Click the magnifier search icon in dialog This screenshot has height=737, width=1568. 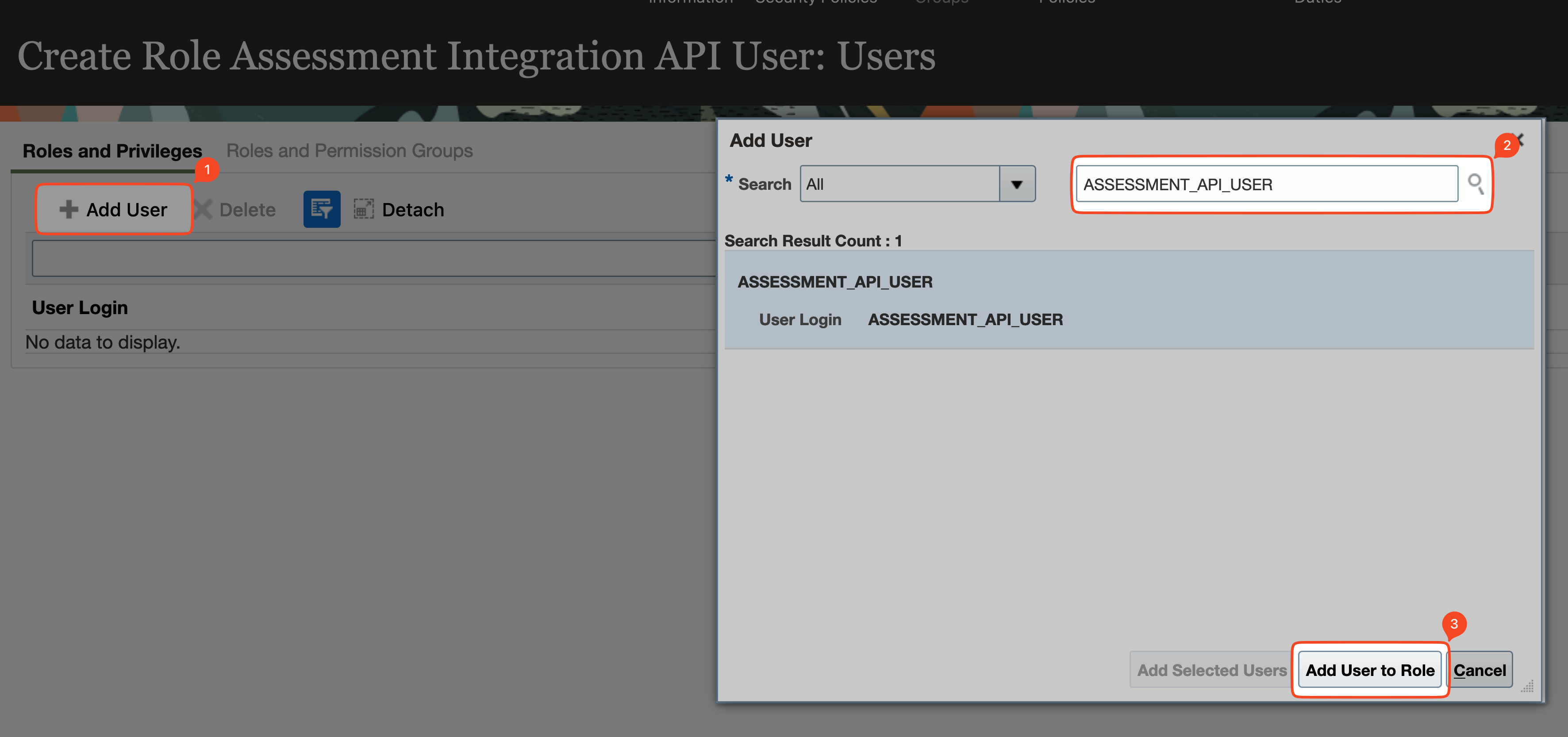click(1475, 183)
